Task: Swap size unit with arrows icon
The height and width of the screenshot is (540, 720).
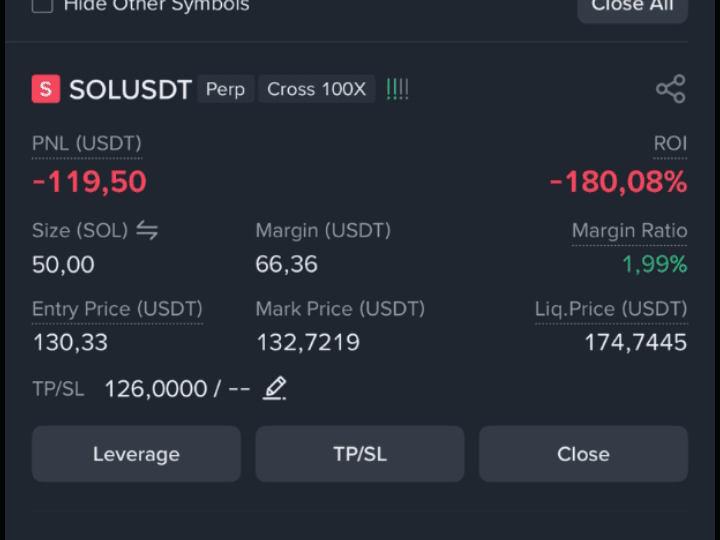Action: pos(147,230)
